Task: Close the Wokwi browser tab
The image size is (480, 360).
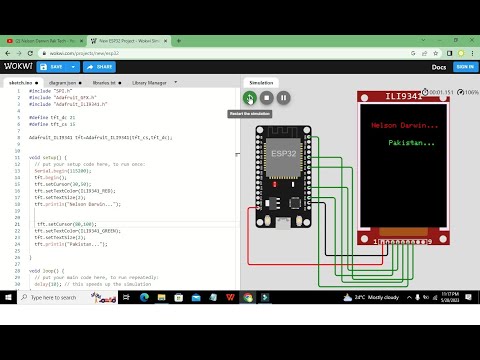Action: pyautogui.click(x=166, y=41)
